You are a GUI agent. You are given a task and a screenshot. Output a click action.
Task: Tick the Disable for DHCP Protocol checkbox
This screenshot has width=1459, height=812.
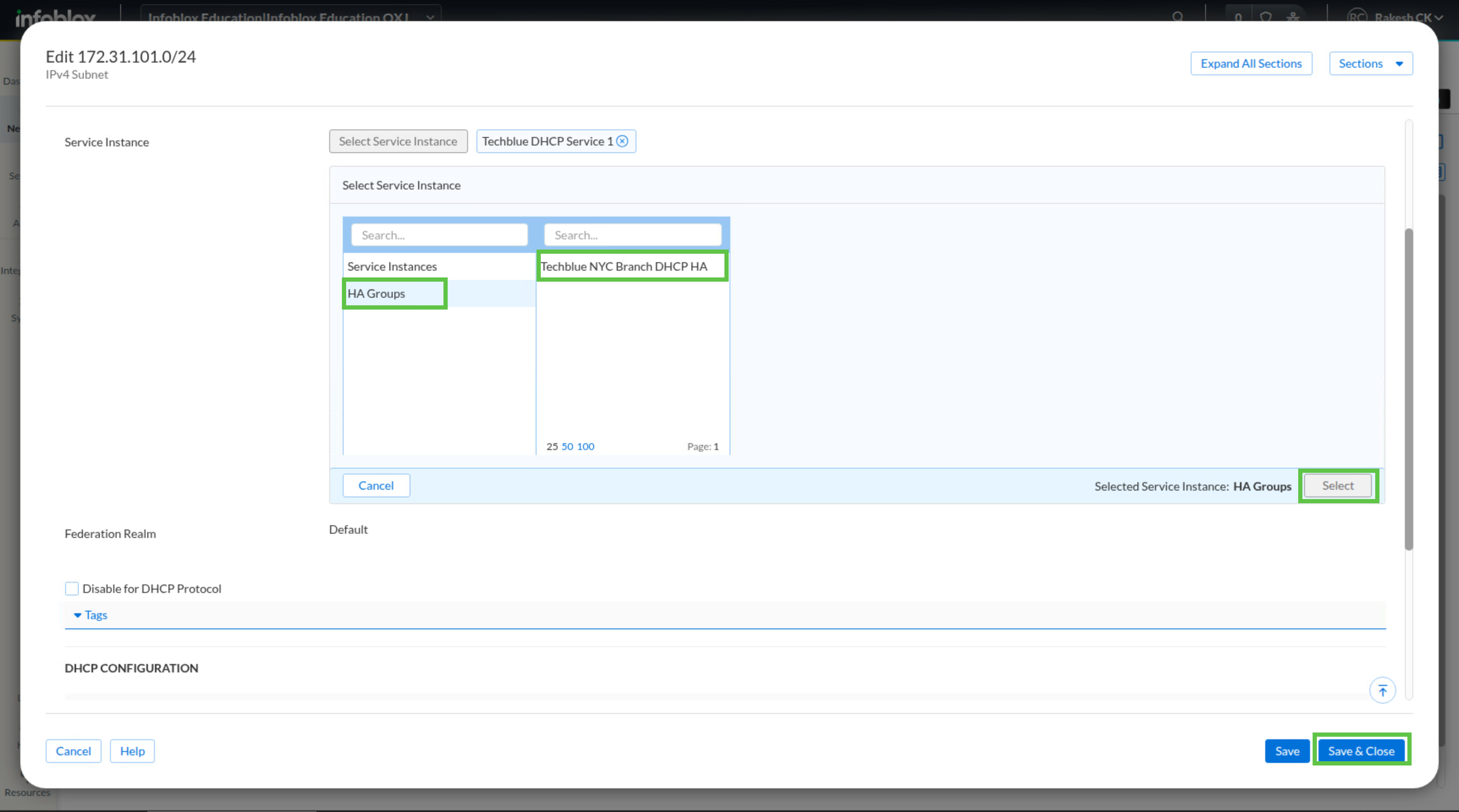click(x=72, y=588)
